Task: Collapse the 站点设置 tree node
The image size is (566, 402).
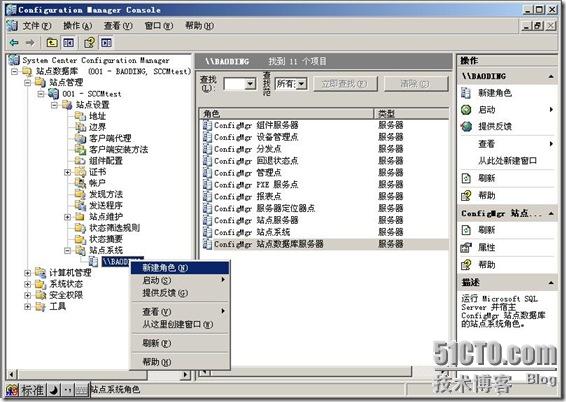Action: click(x=54, y=105)
